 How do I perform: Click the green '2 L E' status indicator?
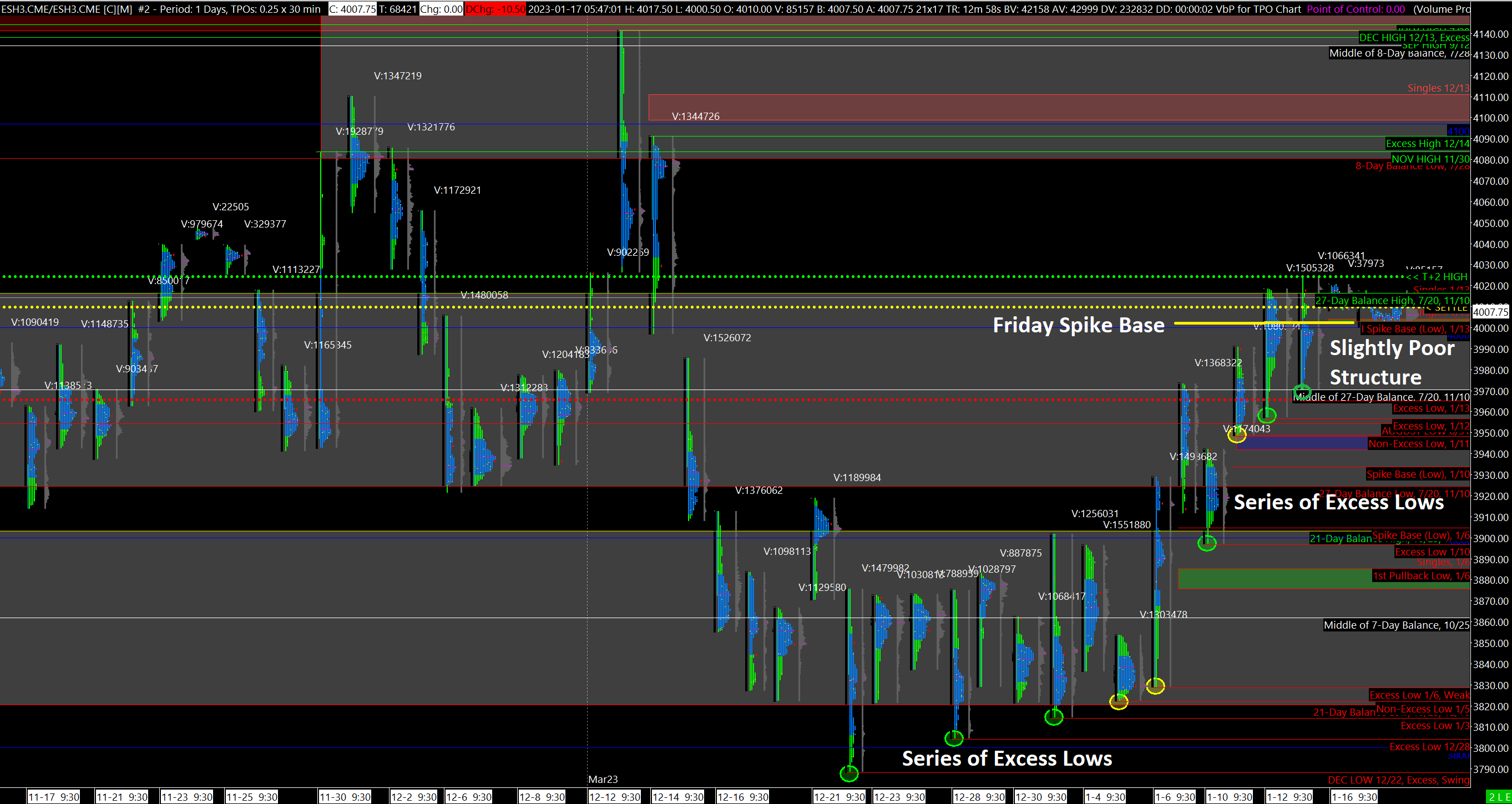(1499, 797)
